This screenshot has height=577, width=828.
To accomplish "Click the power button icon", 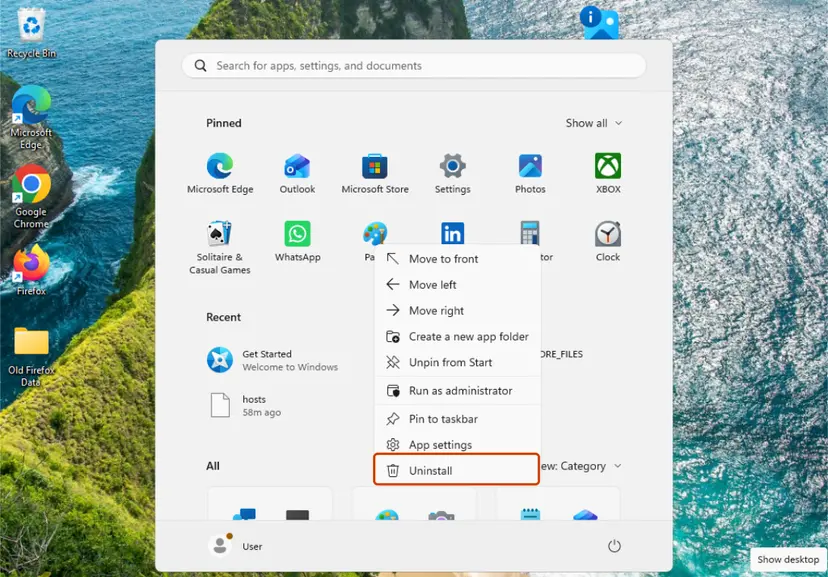I will (x=614, y=546).
